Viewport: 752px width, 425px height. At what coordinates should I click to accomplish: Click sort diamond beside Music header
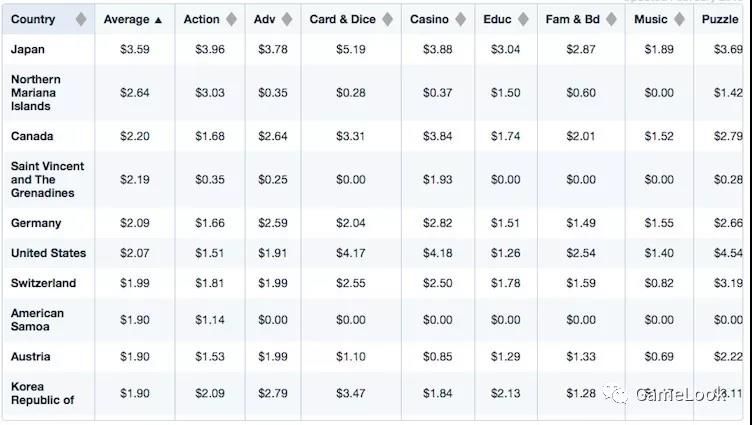pyautogui.click(x=679, y=19)
